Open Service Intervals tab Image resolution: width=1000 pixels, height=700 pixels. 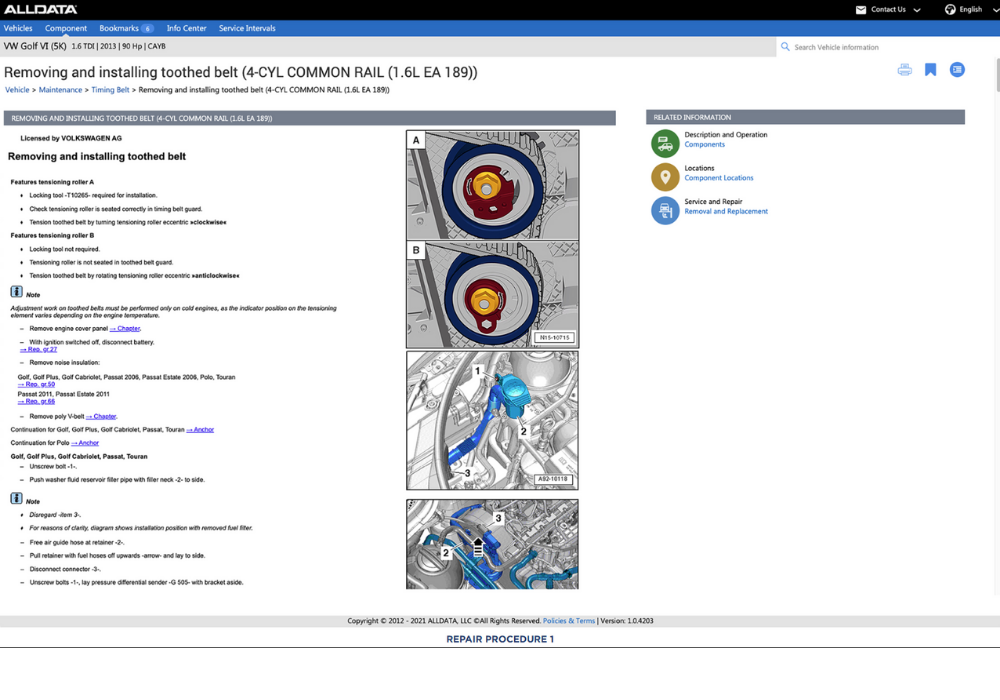click(247, 28)
